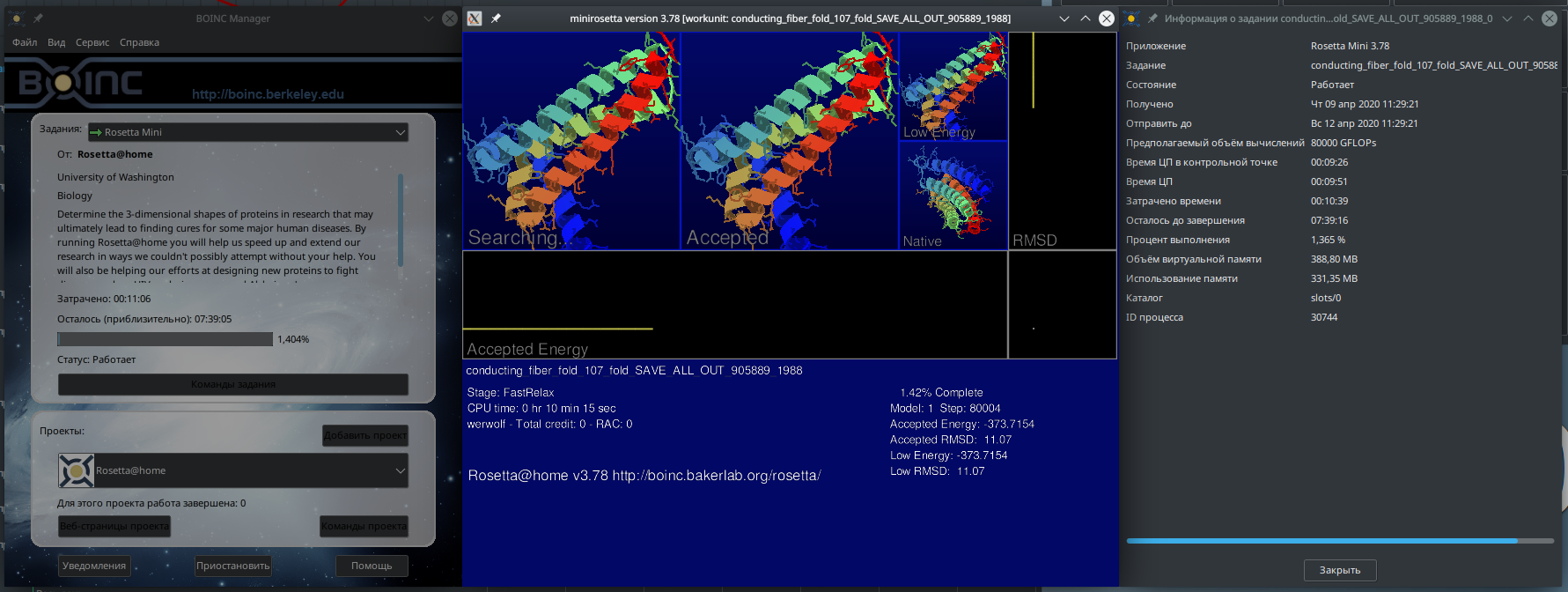Click the 'slots/0' directory value

(1326, 298)
